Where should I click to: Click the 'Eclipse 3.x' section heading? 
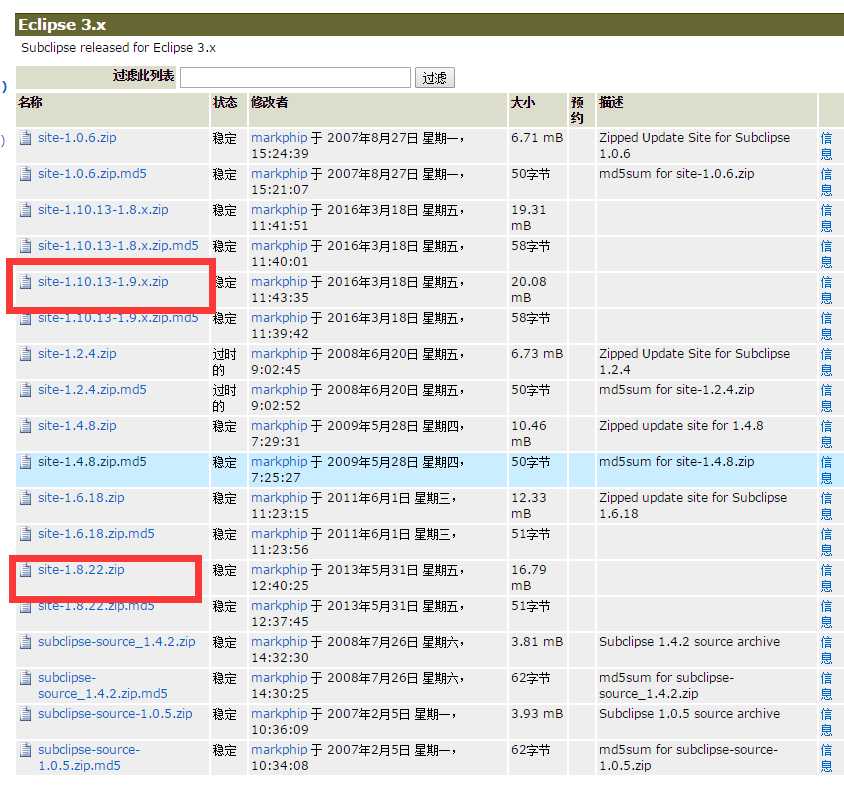(62, 25)
